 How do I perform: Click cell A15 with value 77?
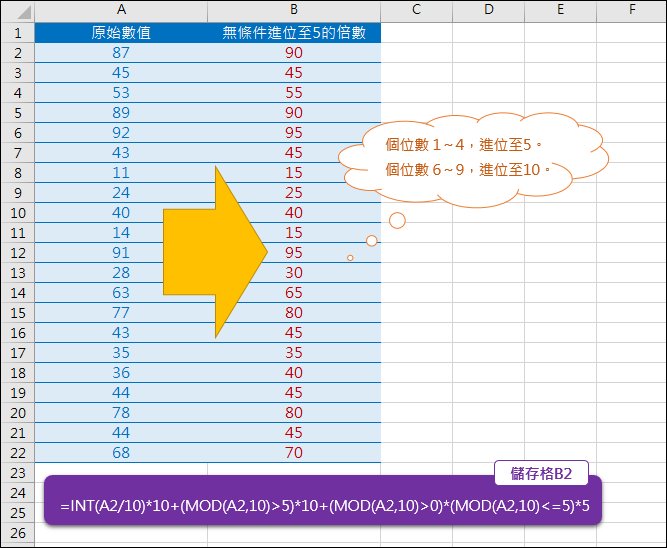pyautogui.click(x=121, y=313)
